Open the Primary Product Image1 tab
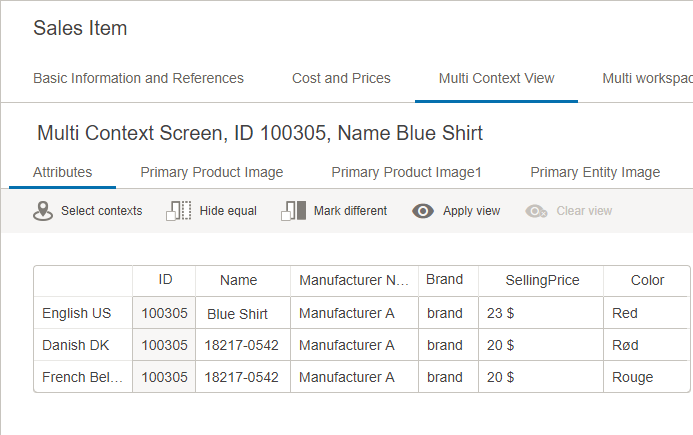Image resolution: width=693 pixels, height=435 pixels. tap(406, 172)
